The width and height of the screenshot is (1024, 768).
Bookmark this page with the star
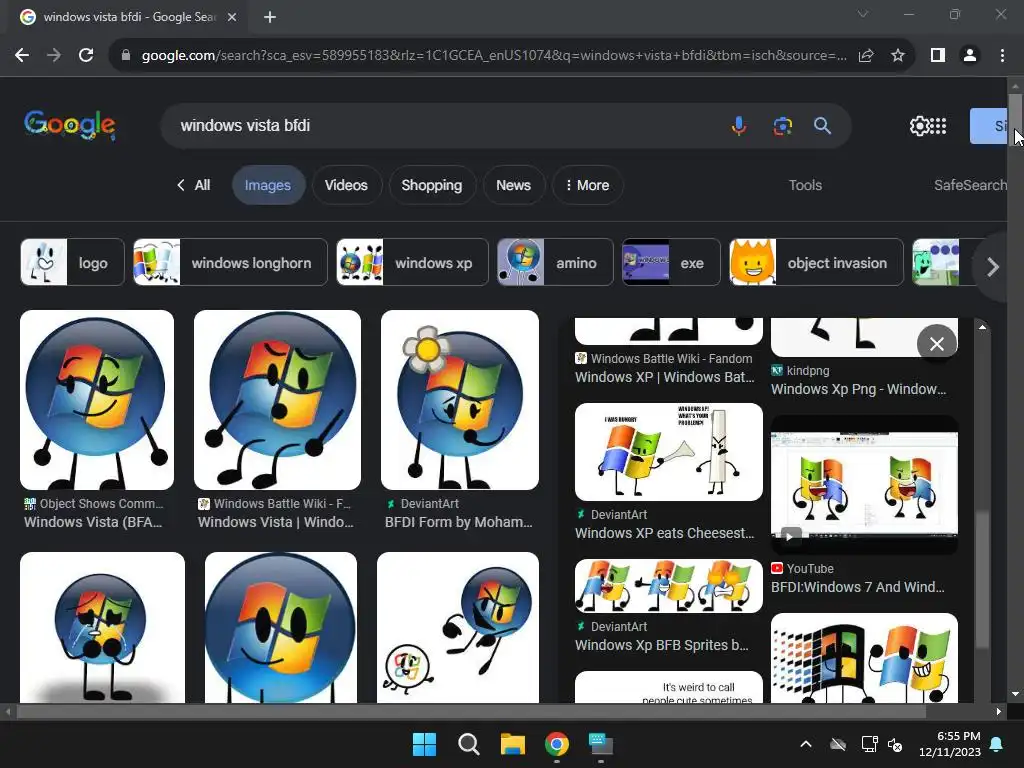898,56
